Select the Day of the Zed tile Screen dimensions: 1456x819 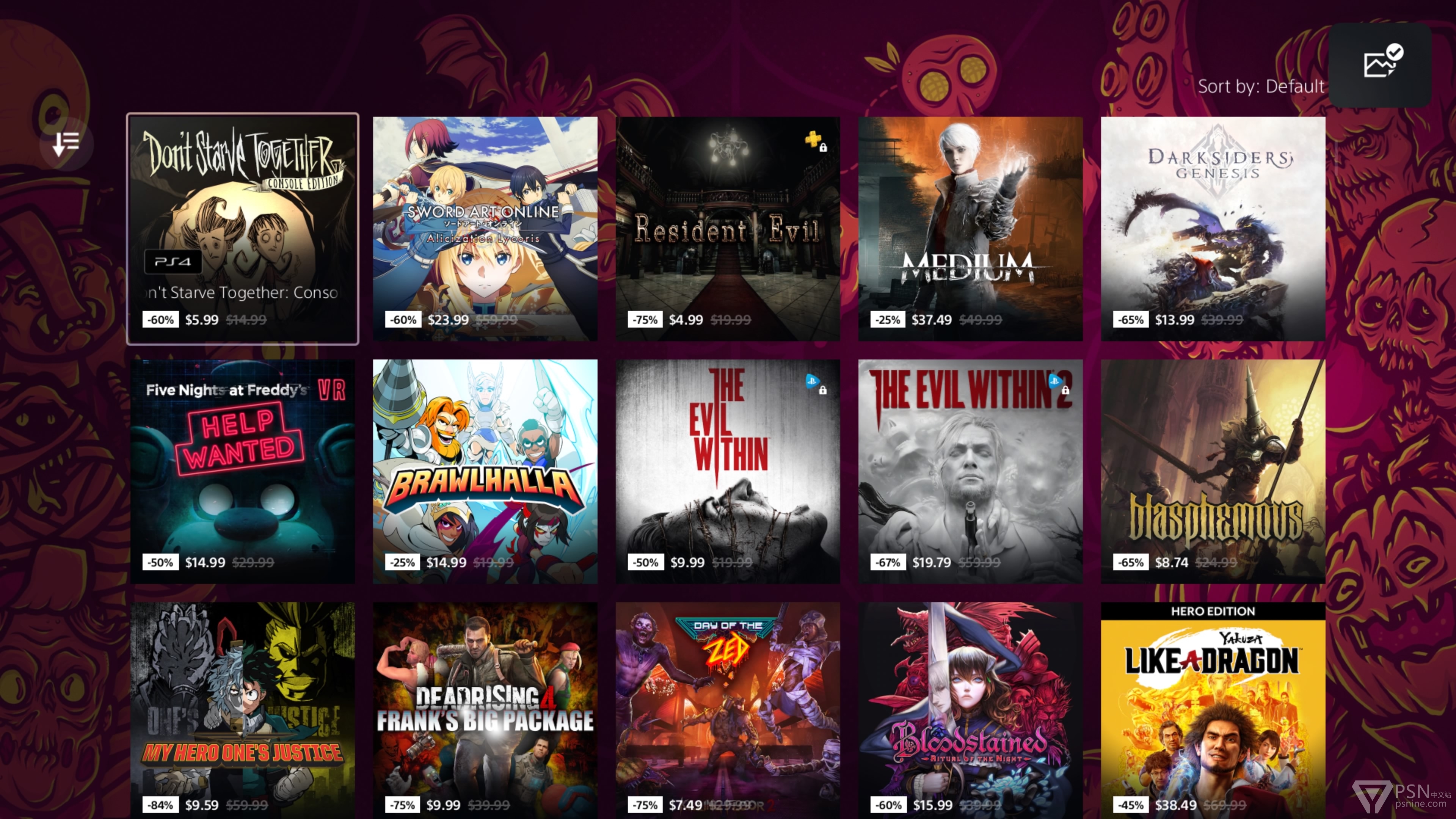point(728,710)
